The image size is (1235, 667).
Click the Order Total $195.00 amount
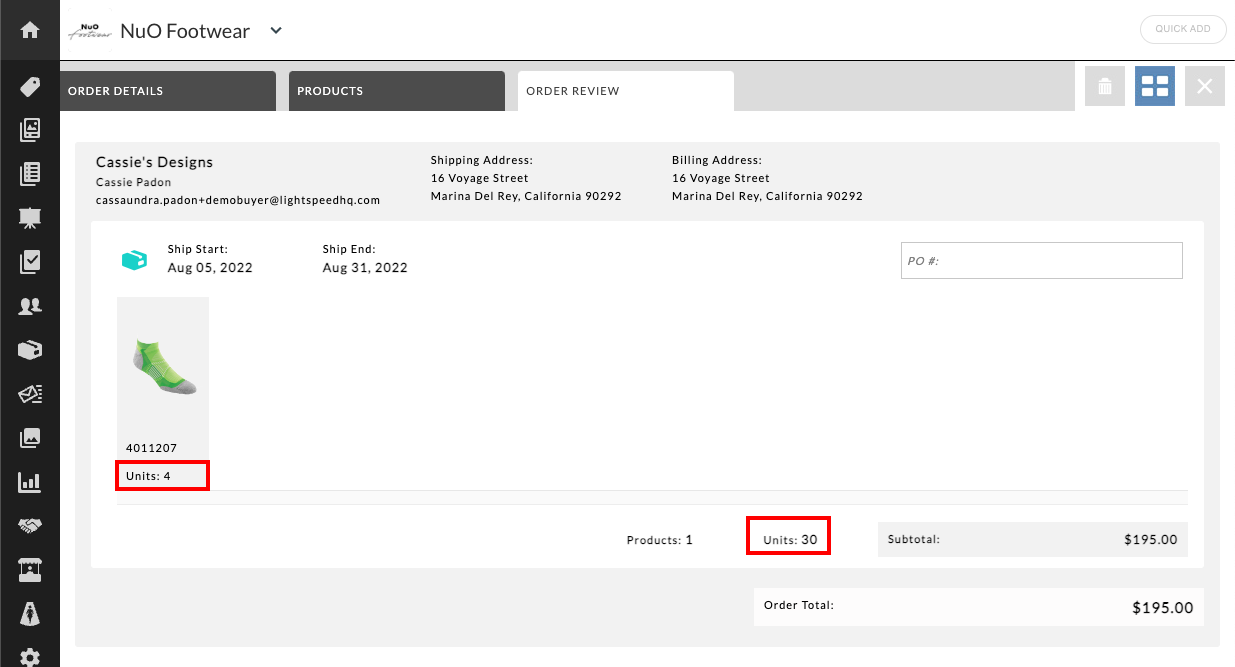[1163, 607]
